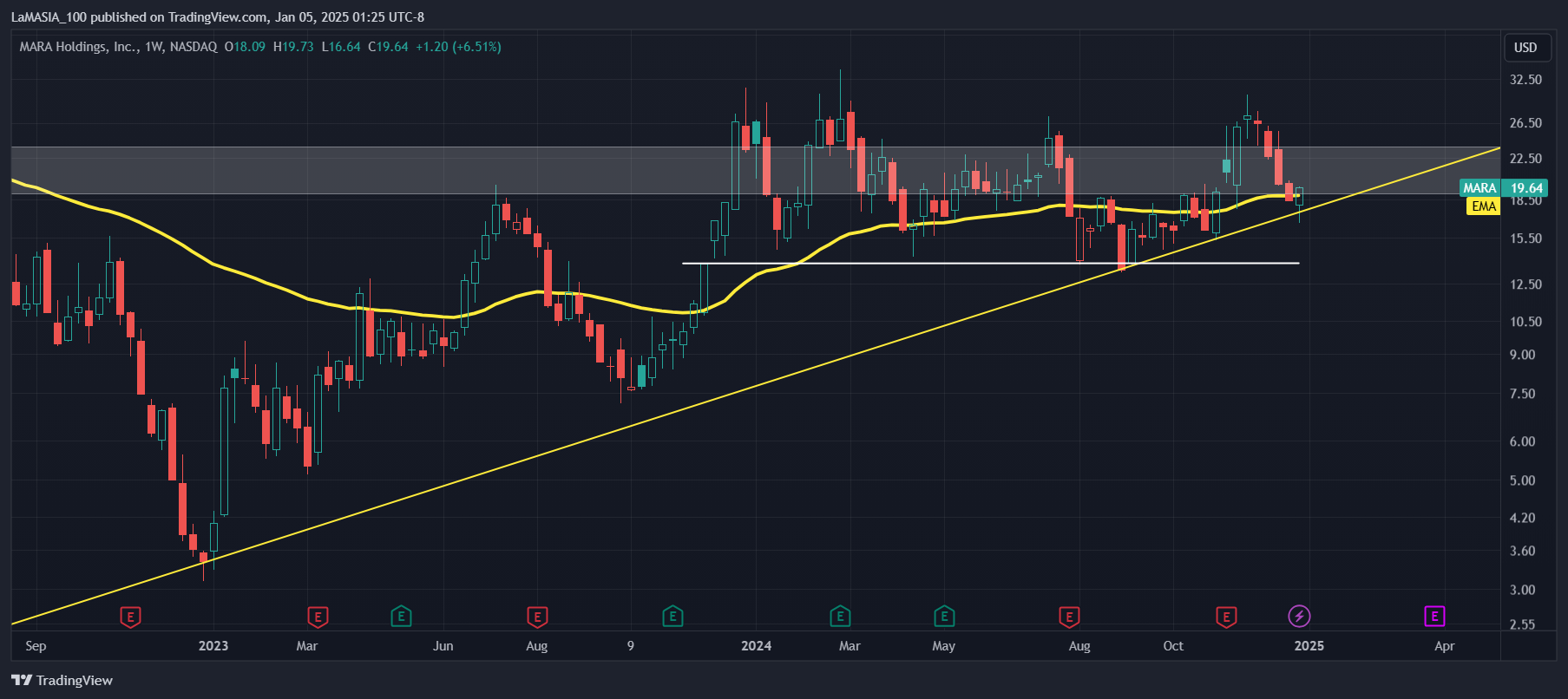Image resolution: width=1568 pixels, height=699 pixels.
Task: Click the 2025 year label on time axis
Action: point(1309,646)
